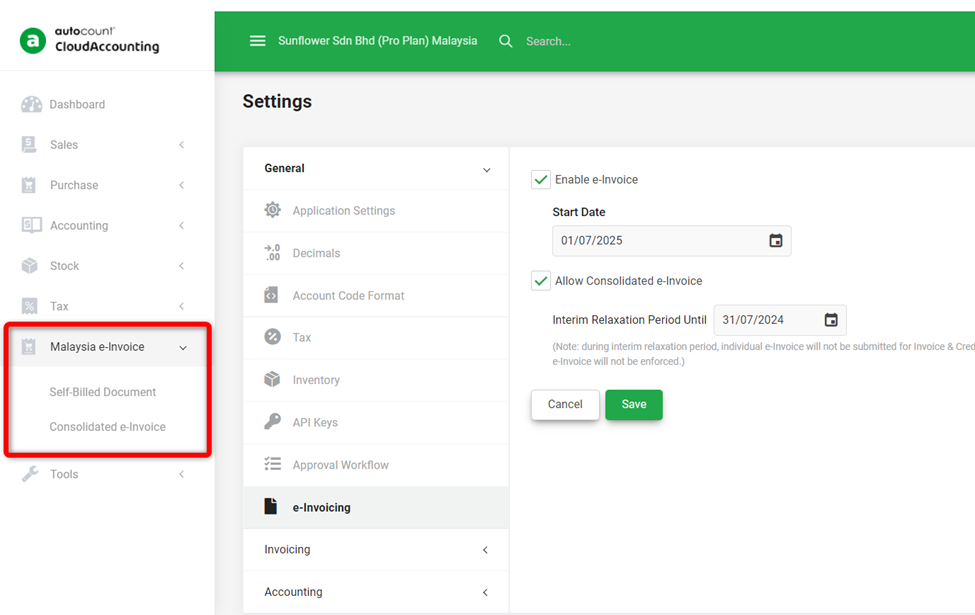The width and height of the screenshot is (975, 615).
Task: Click the Sunflower Sdn Bhd company name
Action: [377, 40]
